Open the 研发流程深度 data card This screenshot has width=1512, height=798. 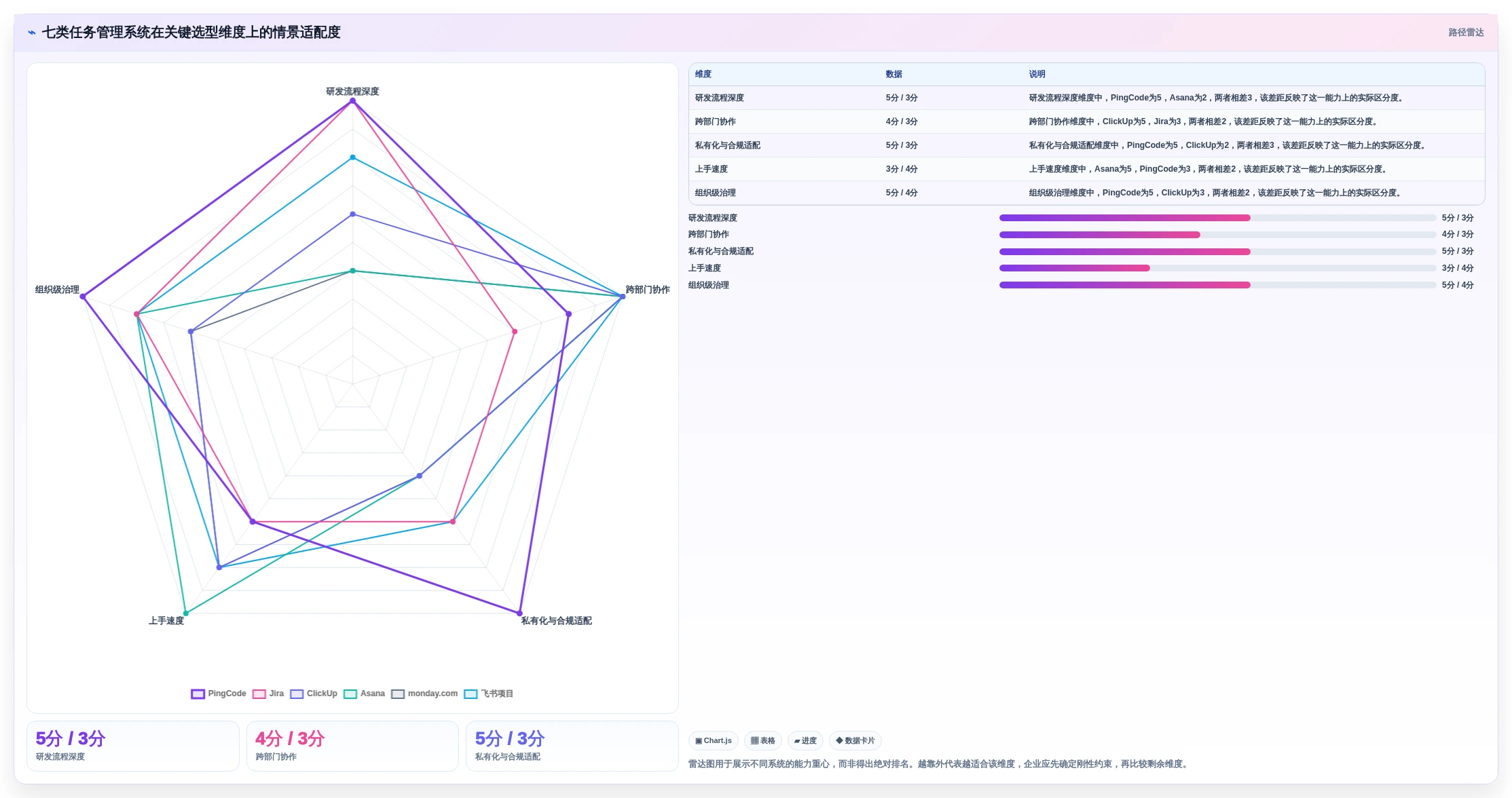133,746
